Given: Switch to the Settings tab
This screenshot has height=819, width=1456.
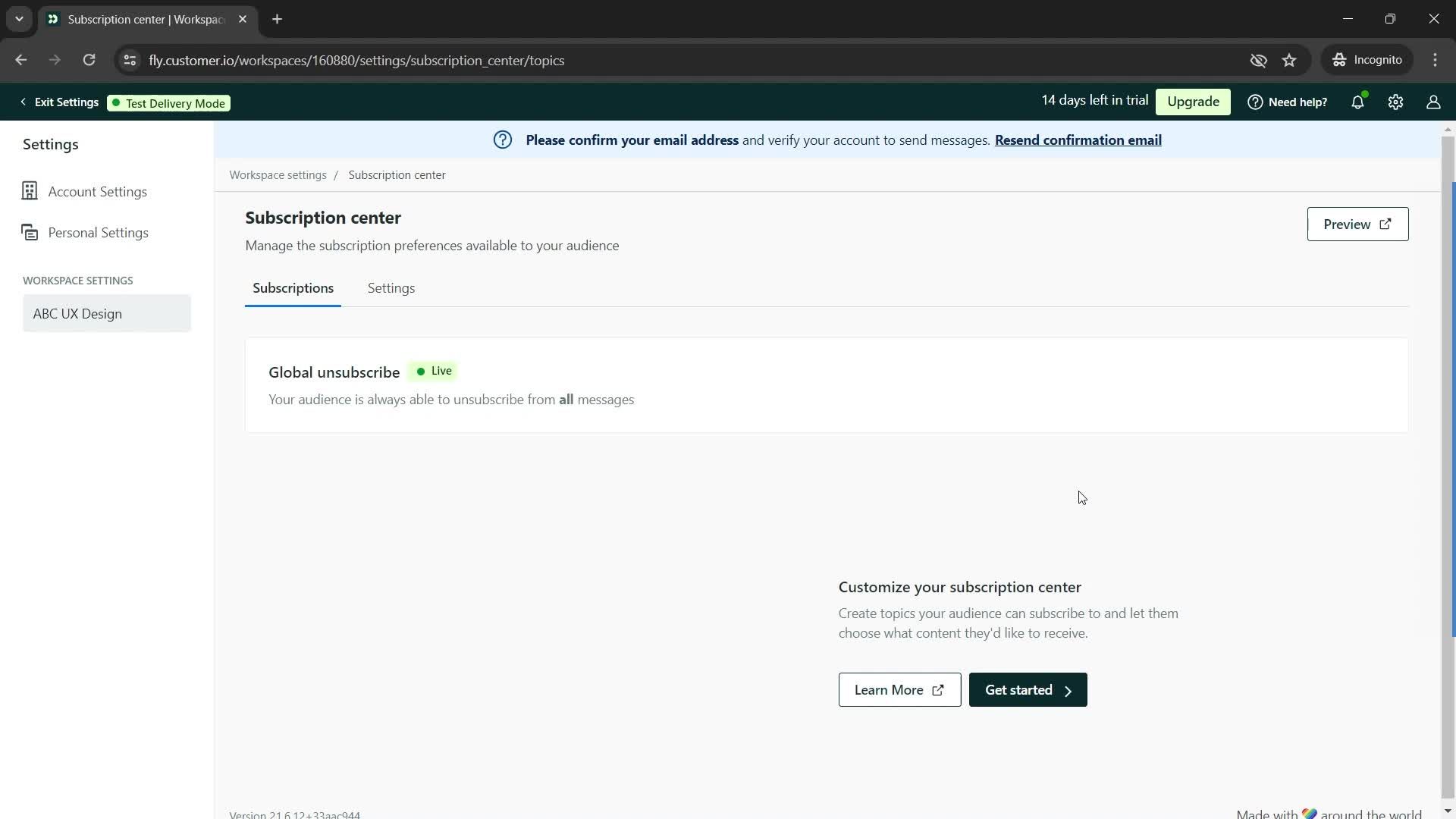Looking at the screenshot, I should pos(391,288).
